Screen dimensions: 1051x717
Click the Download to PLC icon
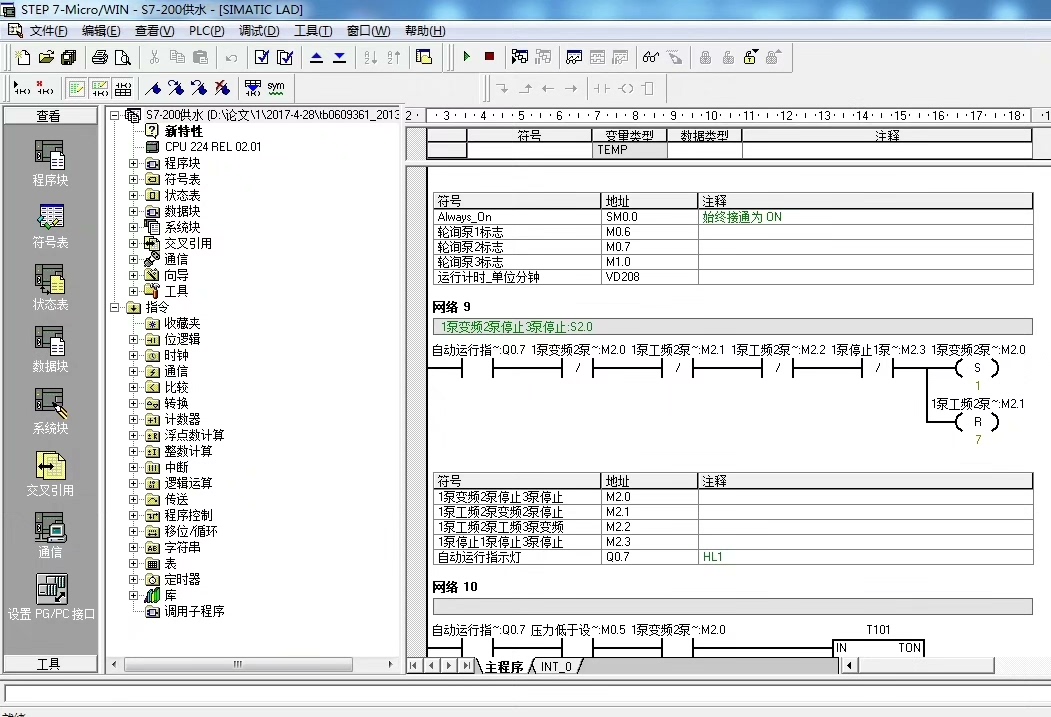(x=340, y=58)
